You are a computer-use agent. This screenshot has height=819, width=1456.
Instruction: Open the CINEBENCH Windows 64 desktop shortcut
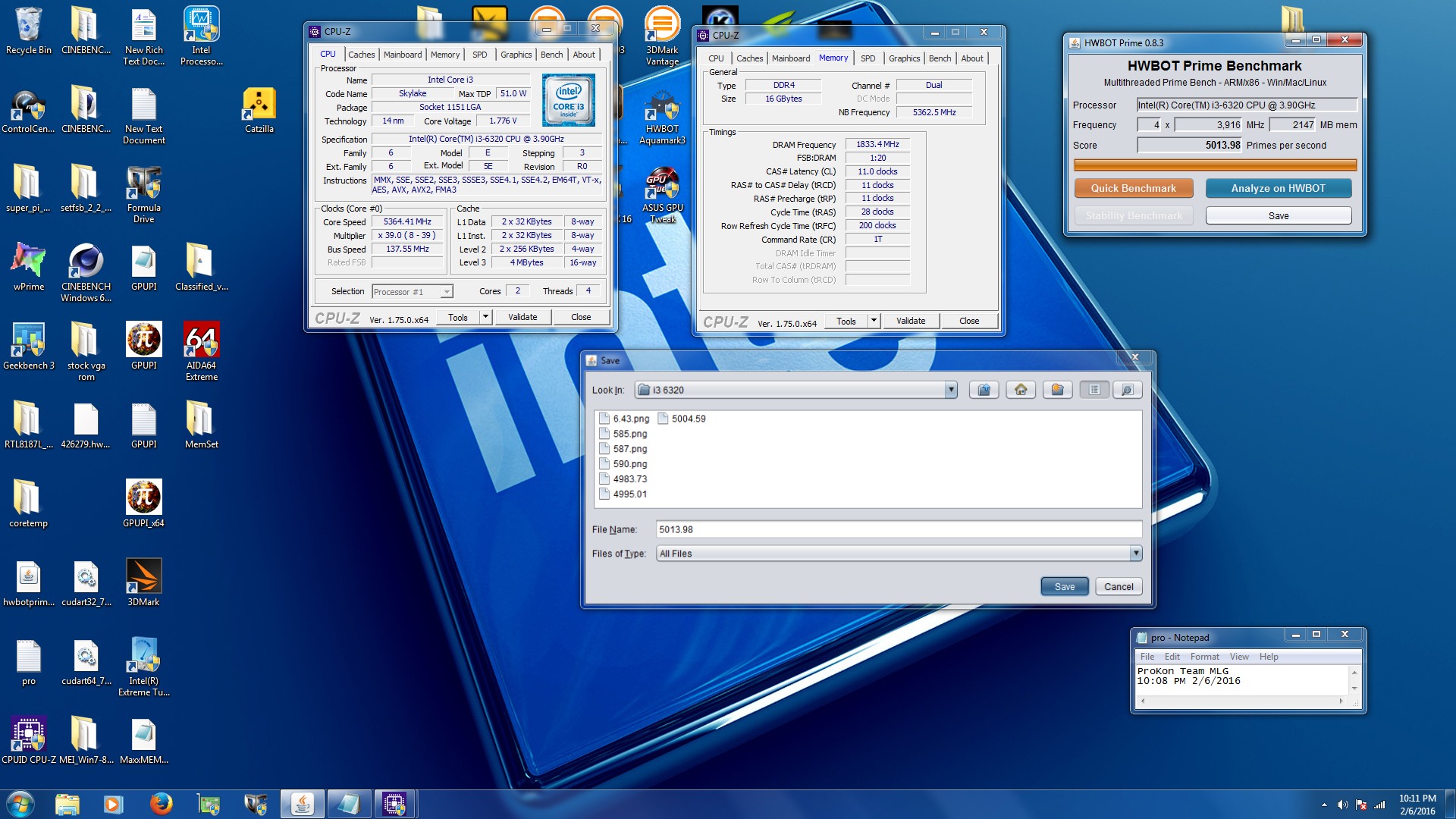(86, 274)
